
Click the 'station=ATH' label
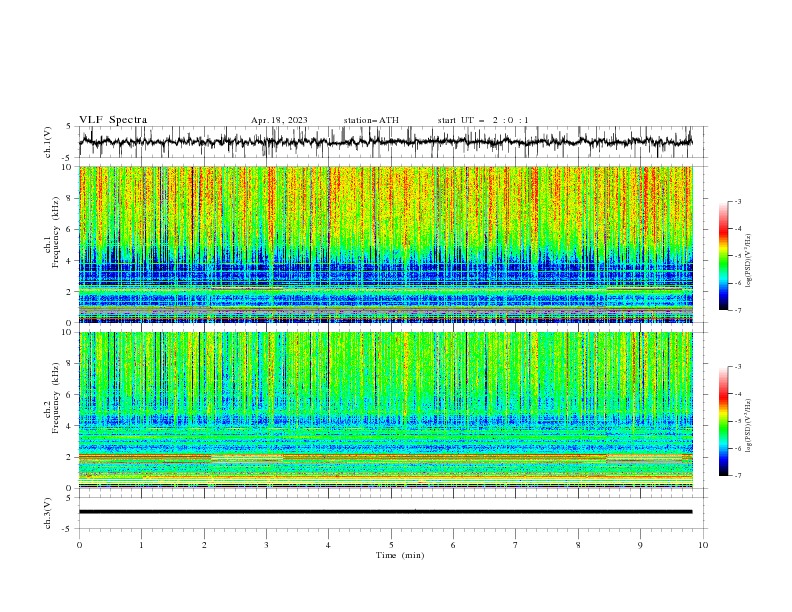(x=371, y=120)
